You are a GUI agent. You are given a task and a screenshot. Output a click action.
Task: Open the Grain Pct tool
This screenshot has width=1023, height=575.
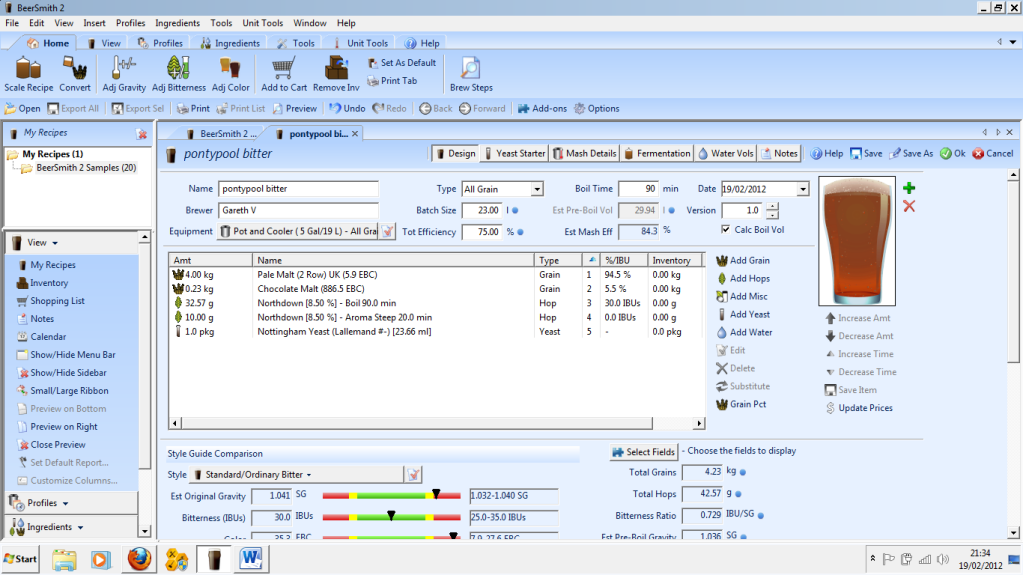[741, 404]
